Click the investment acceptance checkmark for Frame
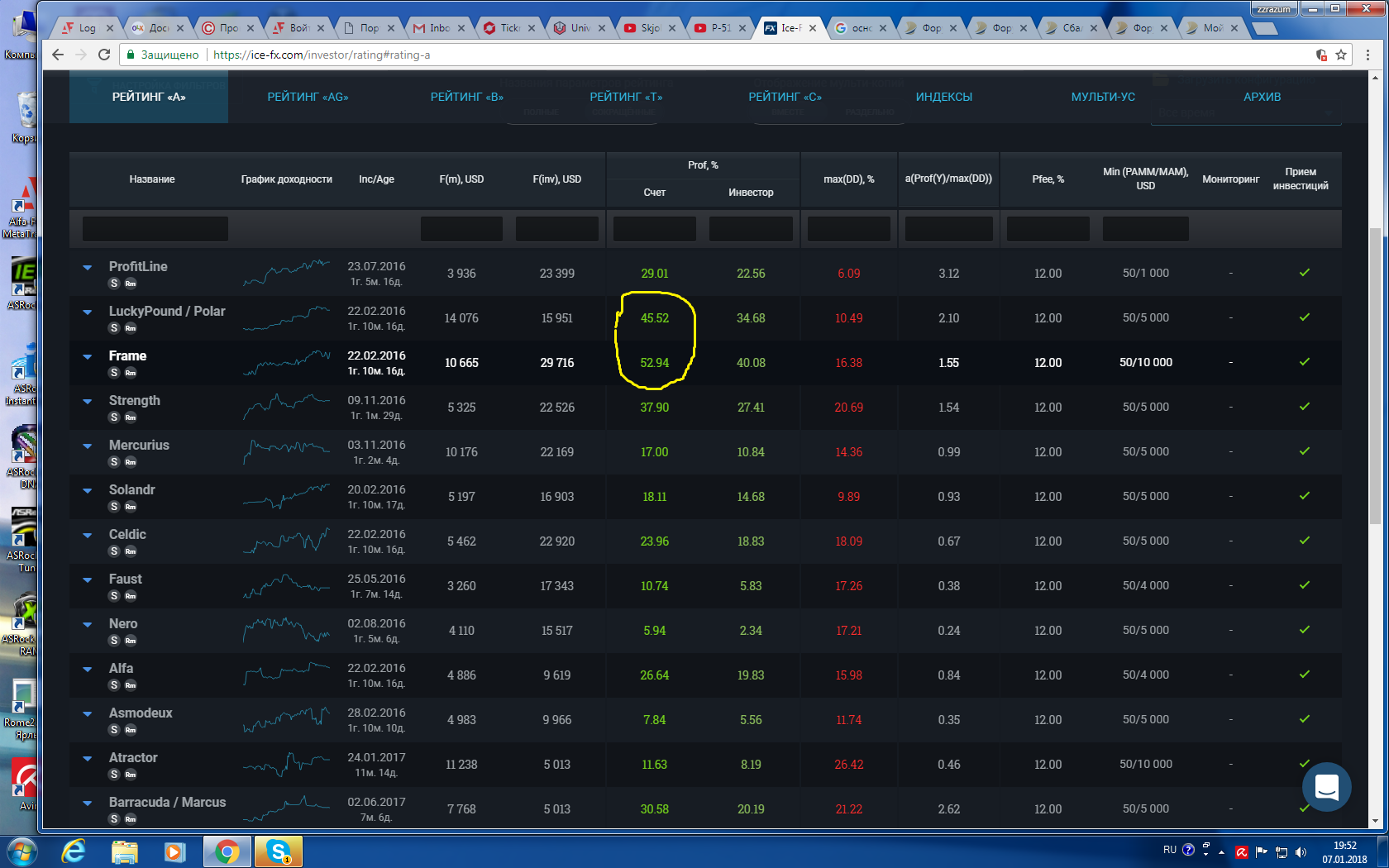The height and width of the screenshot is (868, 1389). click(1304, 362)
